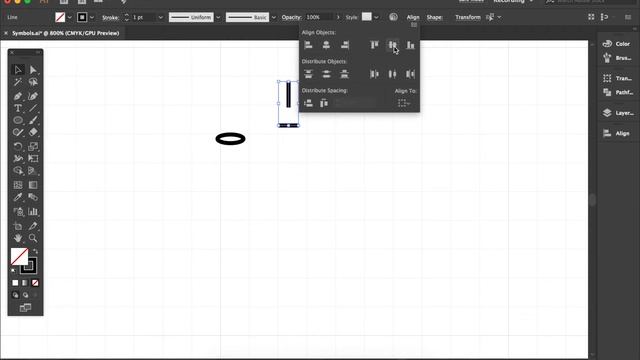The height and width of the screenshot is (360, 640).
Task: Choose the Rotate tool
Action: (x=18, y=146)
